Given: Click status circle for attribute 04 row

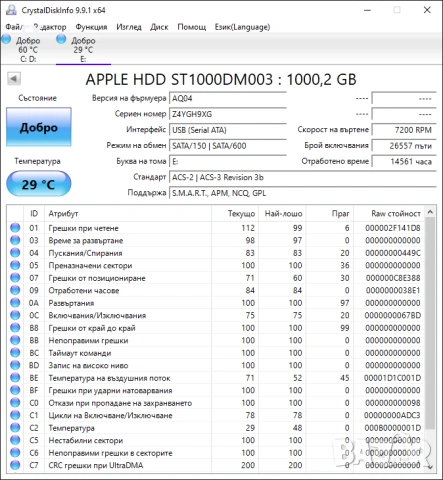Looking at the screenshot, I should pos(15,253).
